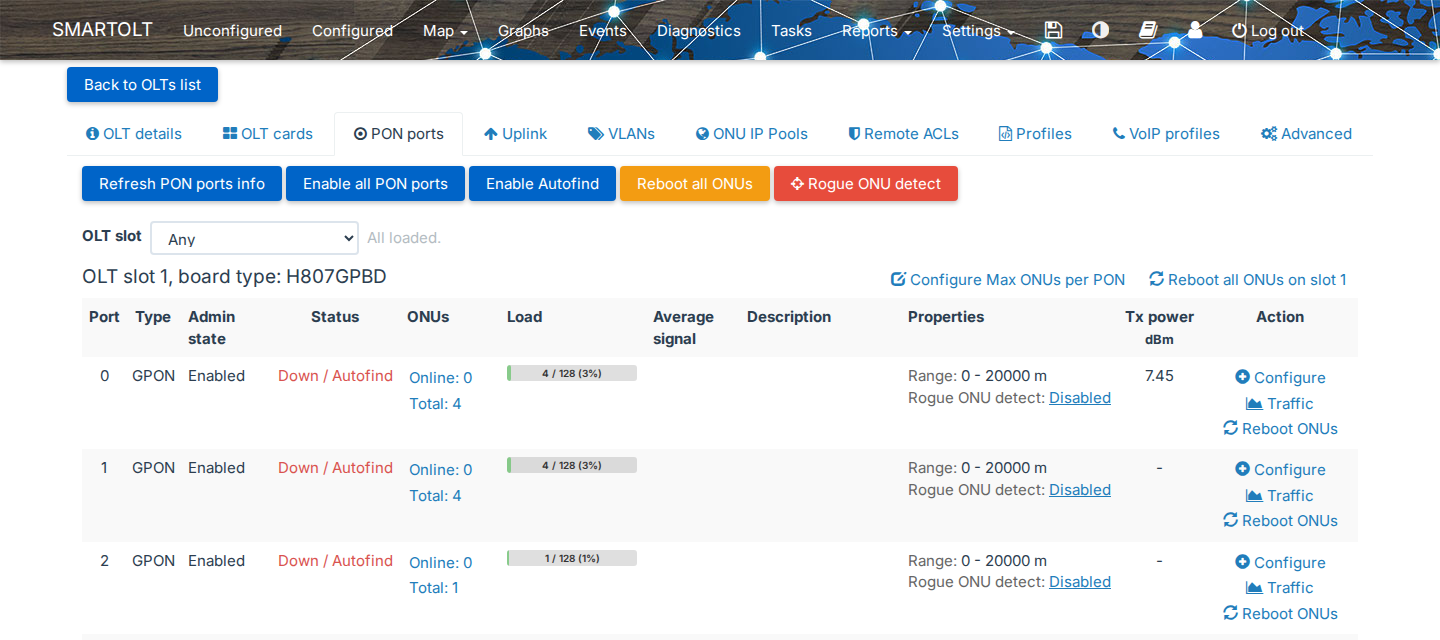Open the ONU IP Pools tab
This screenshot has width=1440, height=640.
click(752, 134)
